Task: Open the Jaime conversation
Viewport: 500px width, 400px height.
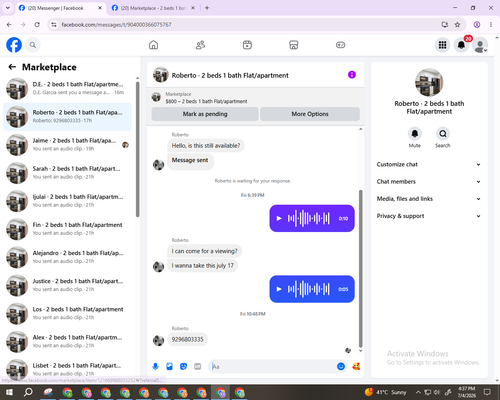Action: click(68, 145)
